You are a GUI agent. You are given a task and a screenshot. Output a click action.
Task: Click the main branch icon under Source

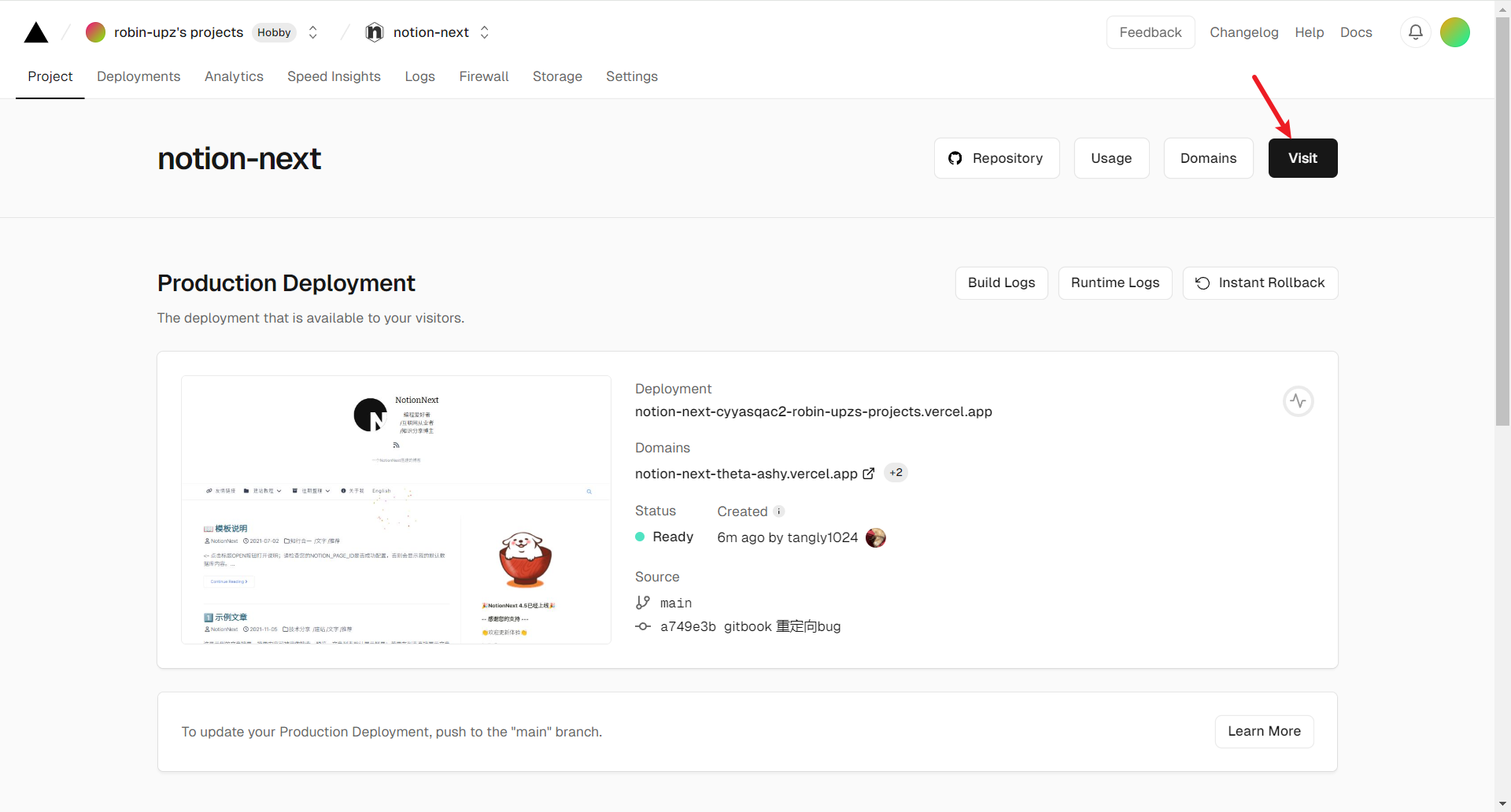642,602
